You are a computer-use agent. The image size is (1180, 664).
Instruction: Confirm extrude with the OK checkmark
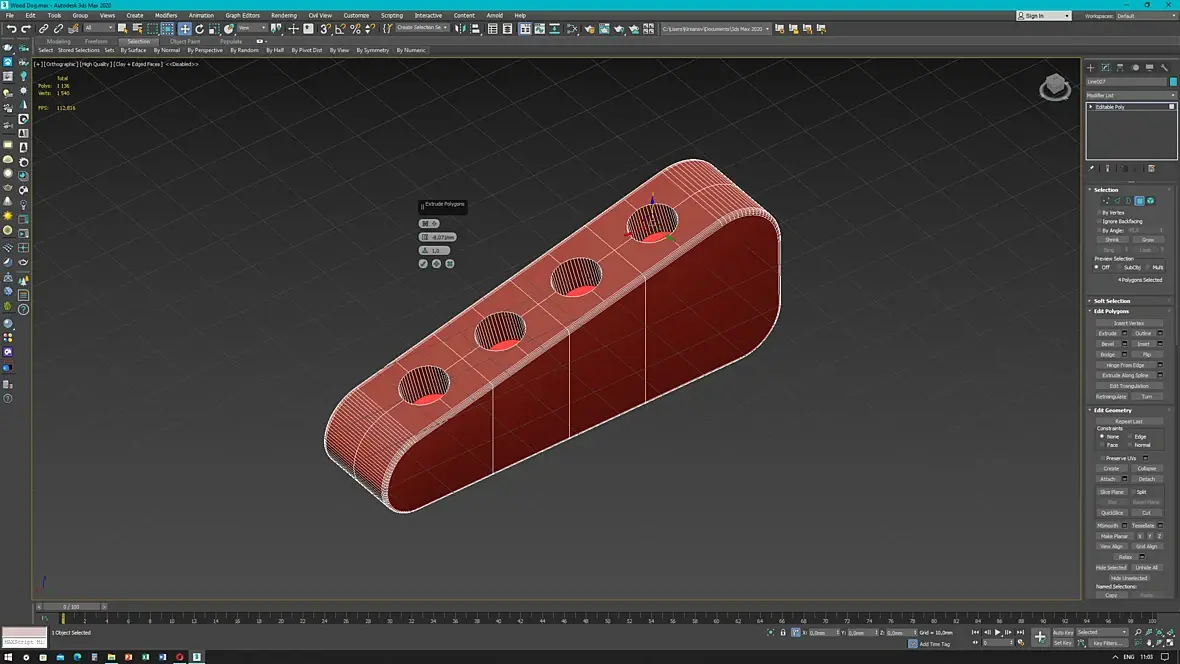click(423, 264)
